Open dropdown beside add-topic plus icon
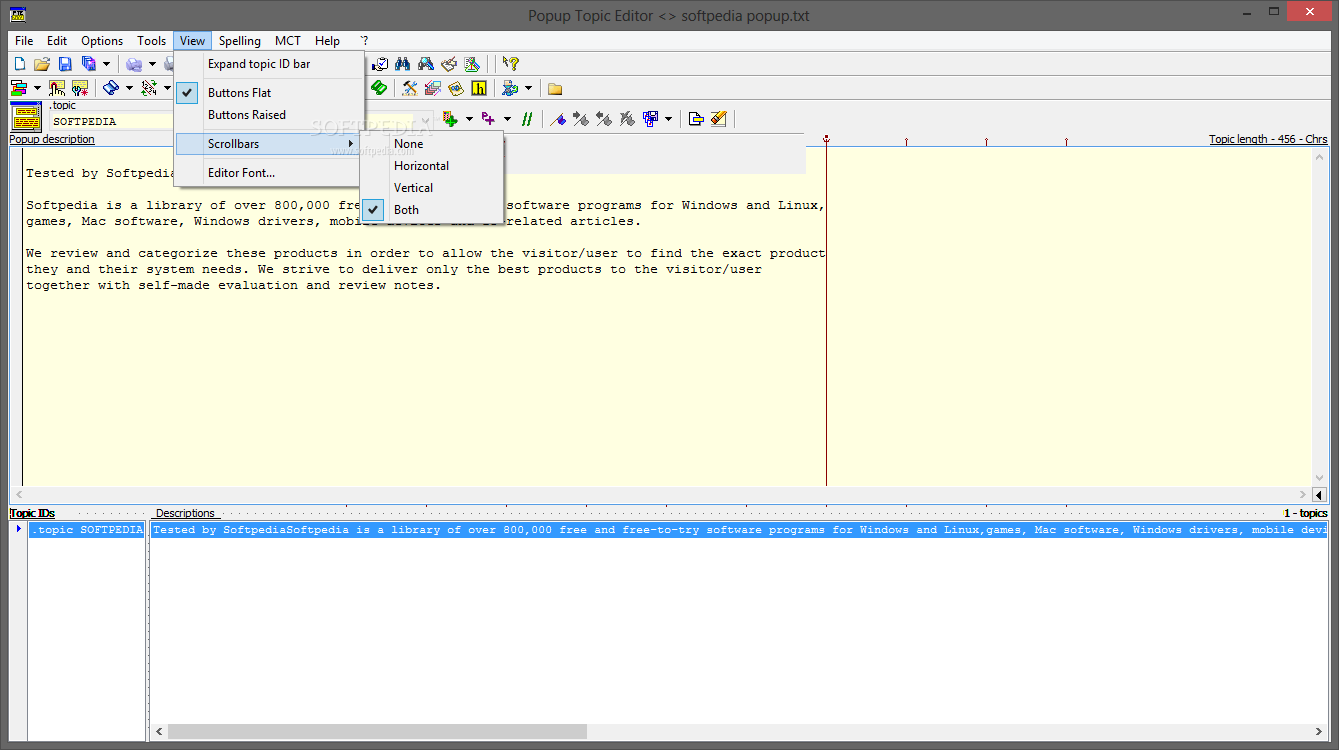Viewport: 1339px width, 750px height. coord(469,119)
